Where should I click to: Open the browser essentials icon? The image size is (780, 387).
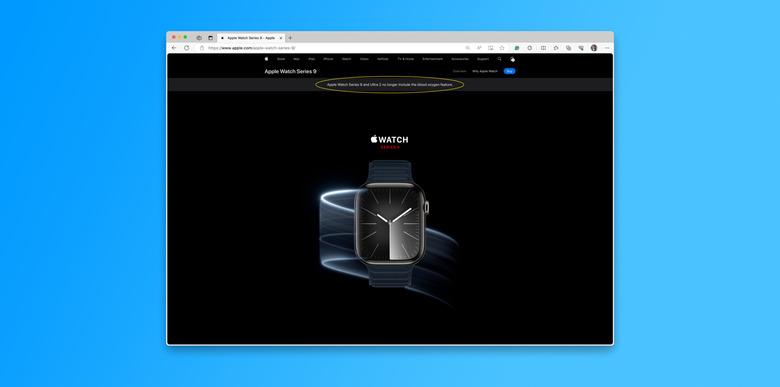pyautogui.click(x=581, y=48)
